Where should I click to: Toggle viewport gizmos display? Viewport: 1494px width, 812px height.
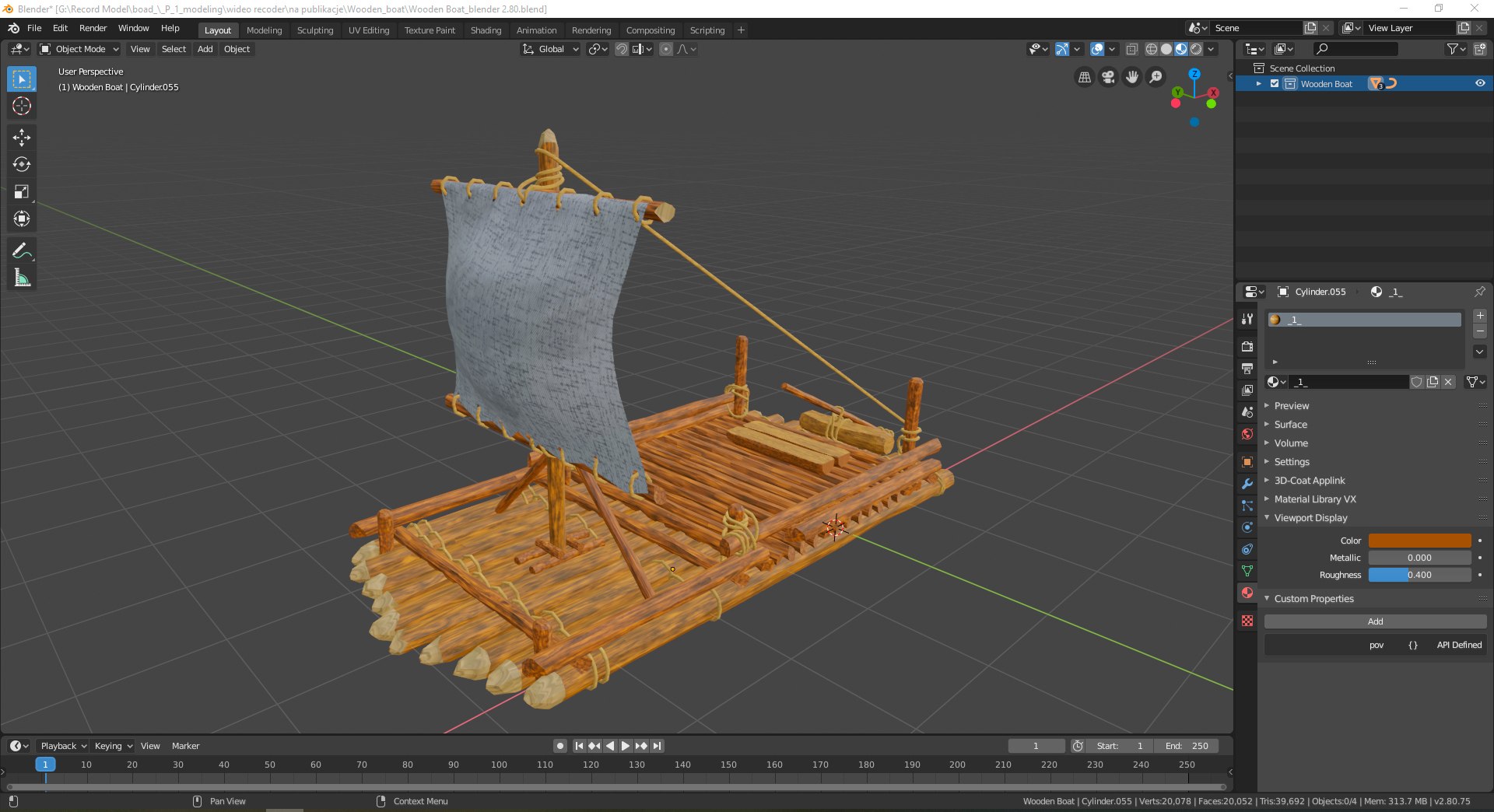pyautogui.click(x=1061, y=49)
